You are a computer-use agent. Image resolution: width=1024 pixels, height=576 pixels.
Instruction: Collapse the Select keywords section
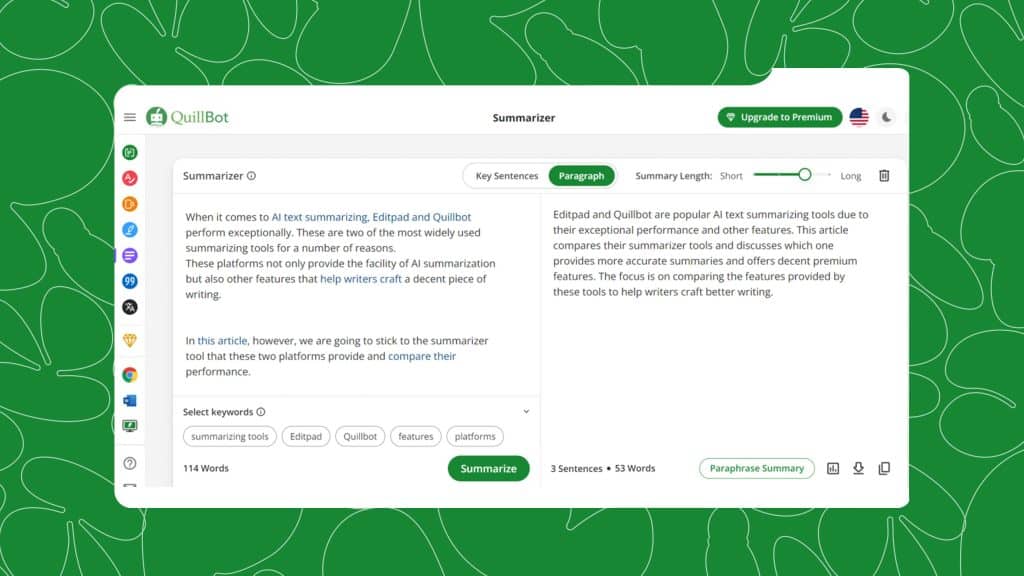pos(526,411)
